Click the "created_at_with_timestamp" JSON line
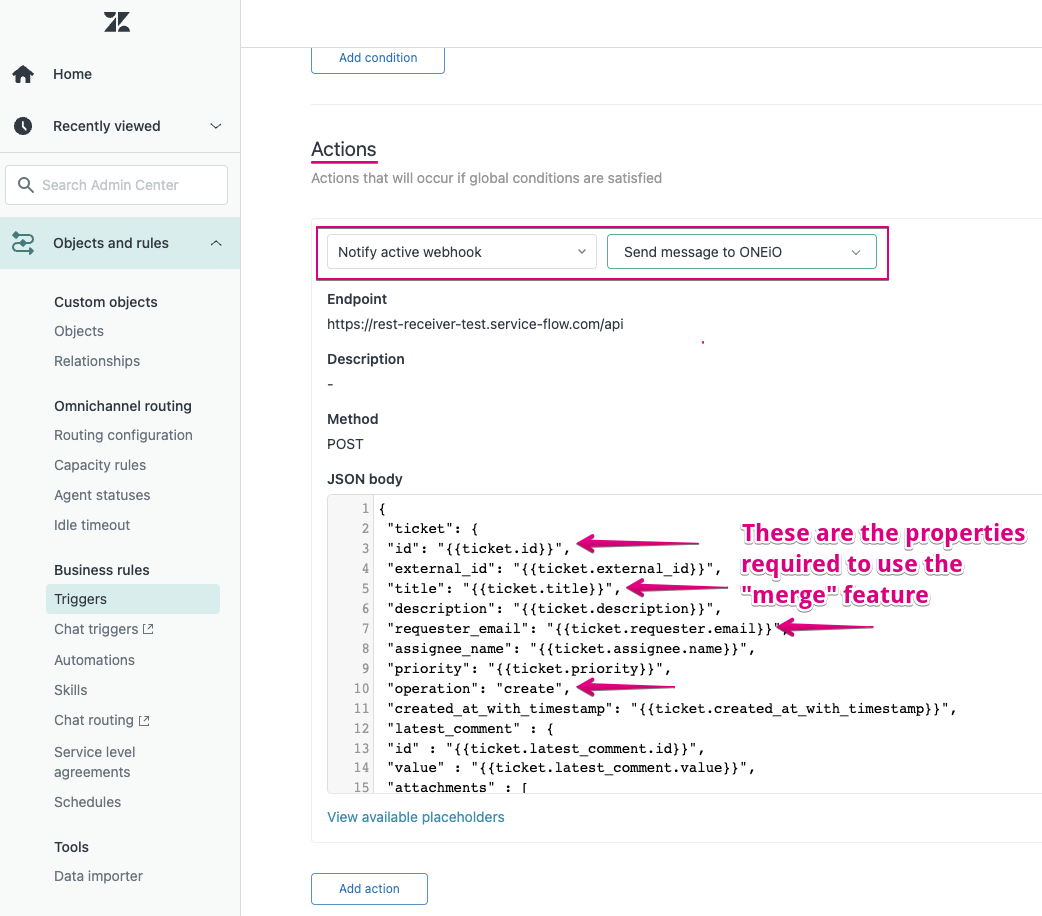1042x916 pixels. [x=672, y=709]
